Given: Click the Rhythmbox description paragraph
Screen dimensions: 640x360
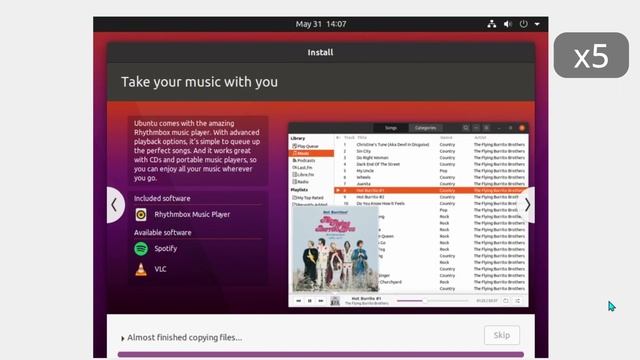Looking at the screenshot, I should 197,151.
